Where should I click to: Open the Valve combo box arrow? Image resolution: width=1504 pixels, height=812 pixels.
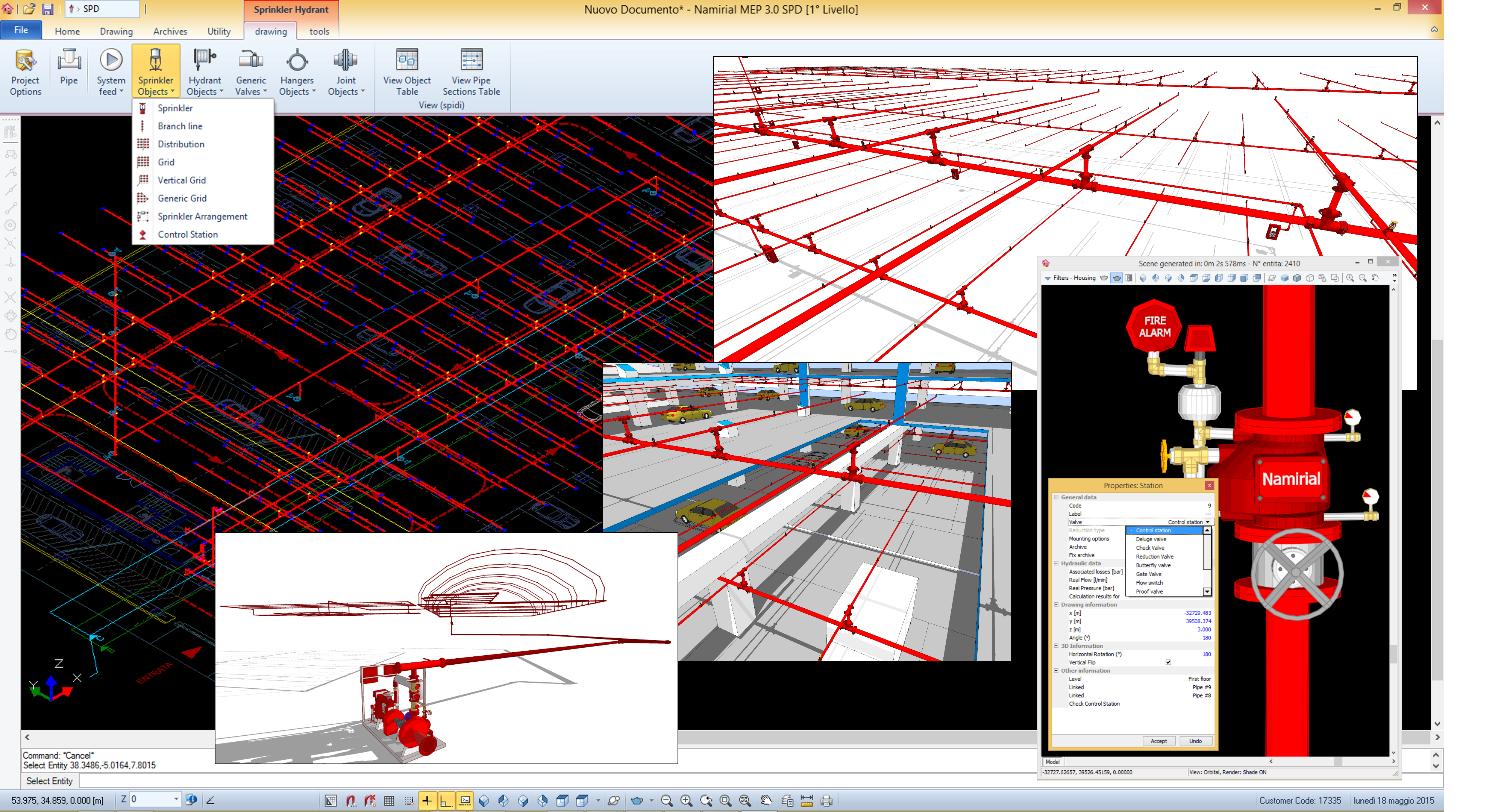coord(1208,522)
